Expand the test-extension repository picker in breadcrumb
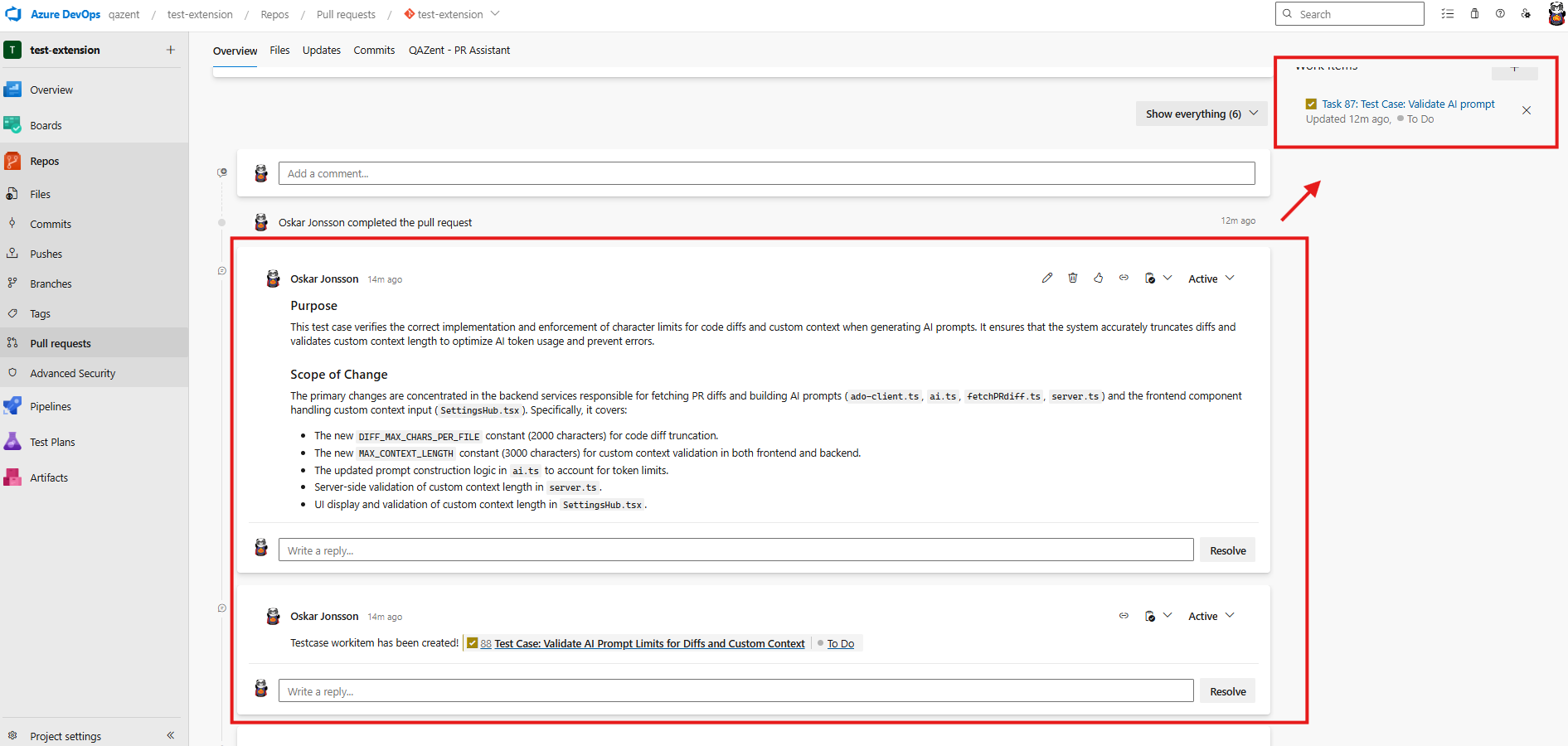 coord(495,14)
